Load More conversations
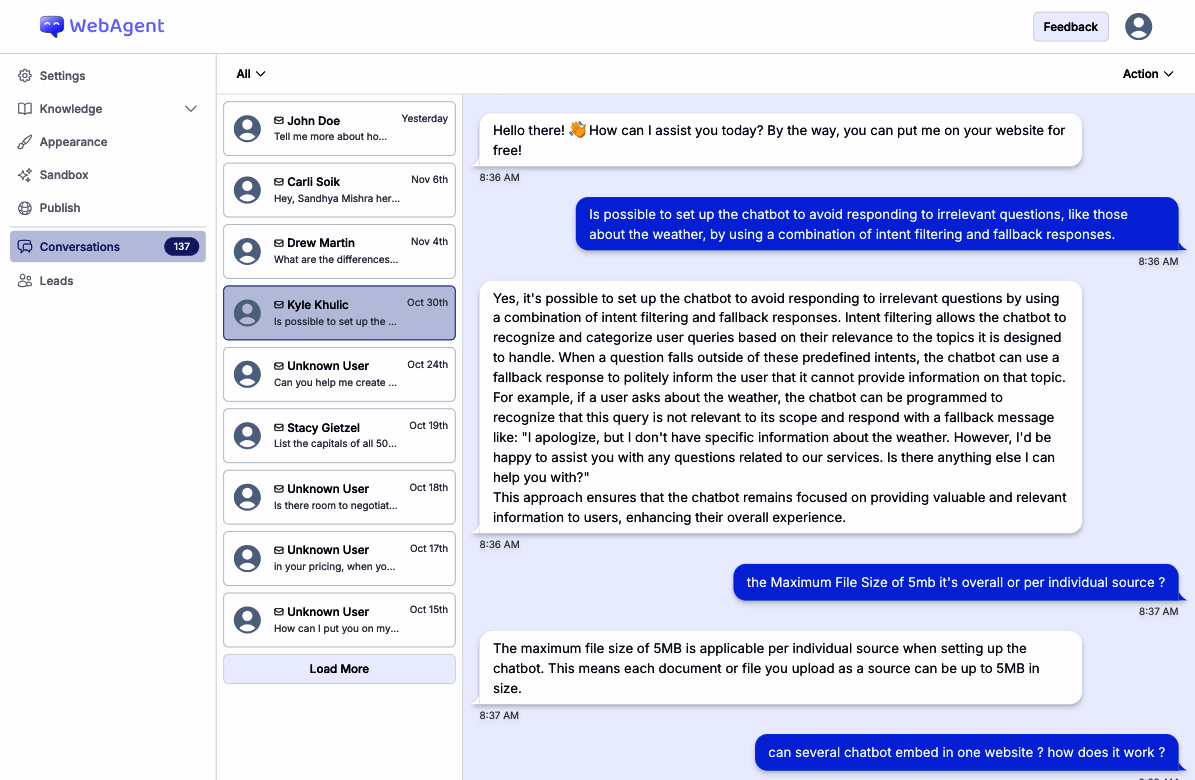Screen dimensions: 1195x780 pos(339,668)
